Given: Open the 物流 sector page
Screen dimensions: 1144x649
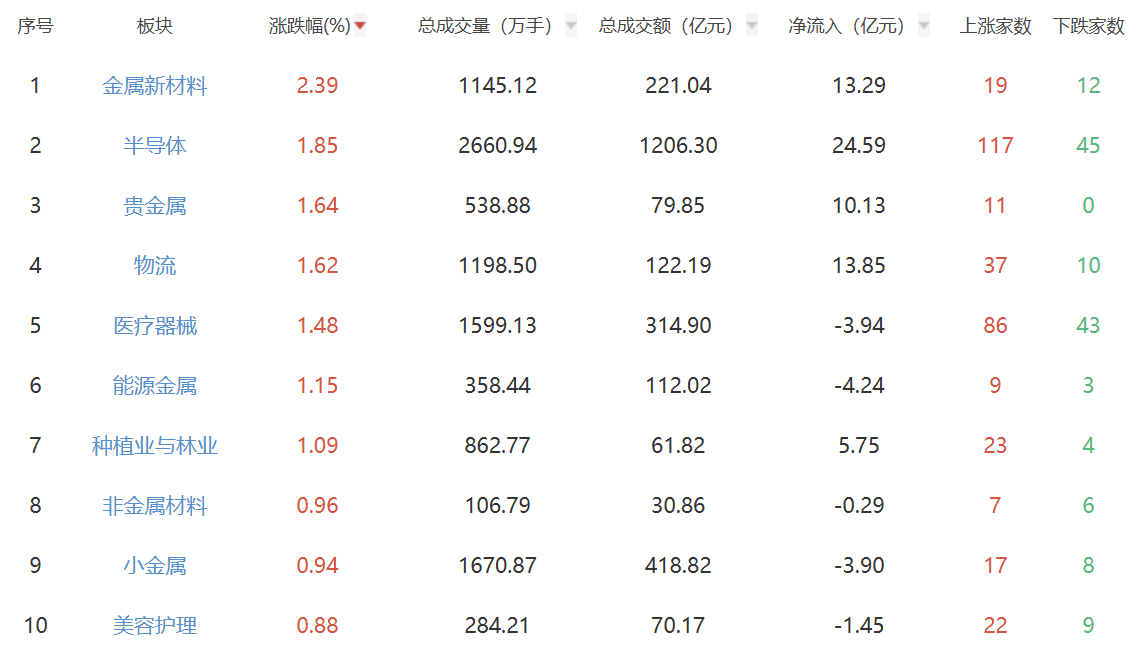Looking at the screenshot, I should click(x=155, y=266).
